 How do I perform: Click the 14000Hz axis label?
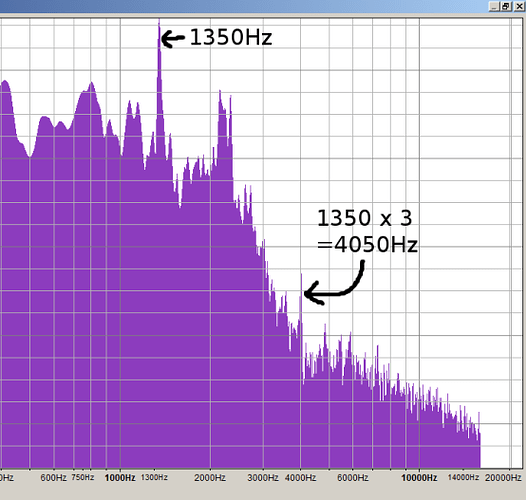[463, 477]
